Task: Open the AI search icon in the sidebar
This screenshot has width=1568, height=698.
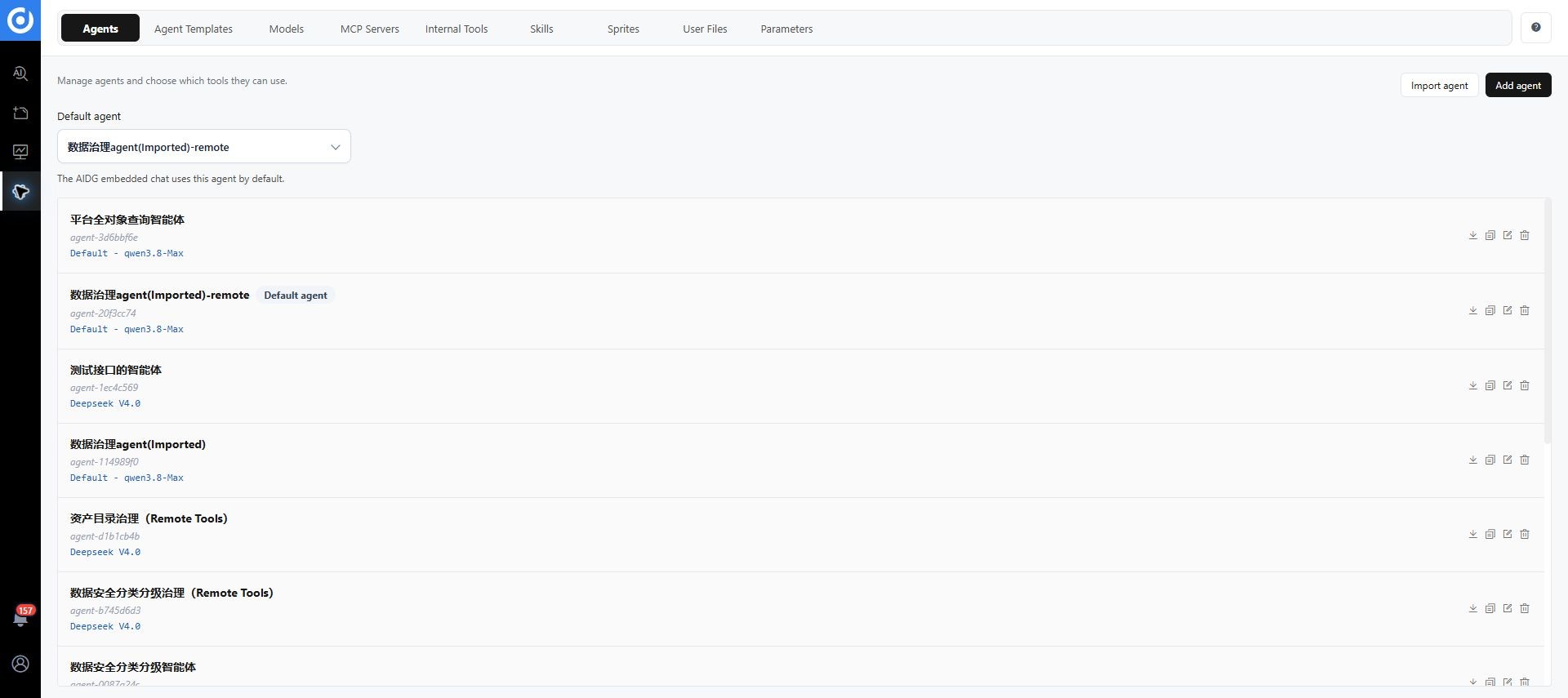Action: (20, 73)
